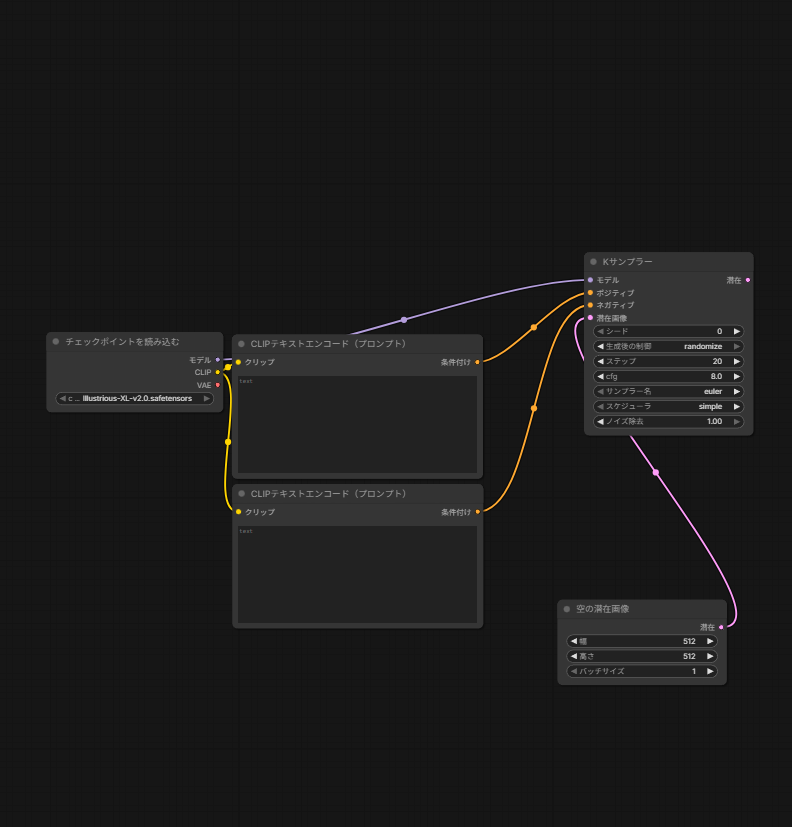This screenshot has height=827, width=792.
Task: Click the ポジティブ input port on Kサンプラー
Action: tap(590, 293)
